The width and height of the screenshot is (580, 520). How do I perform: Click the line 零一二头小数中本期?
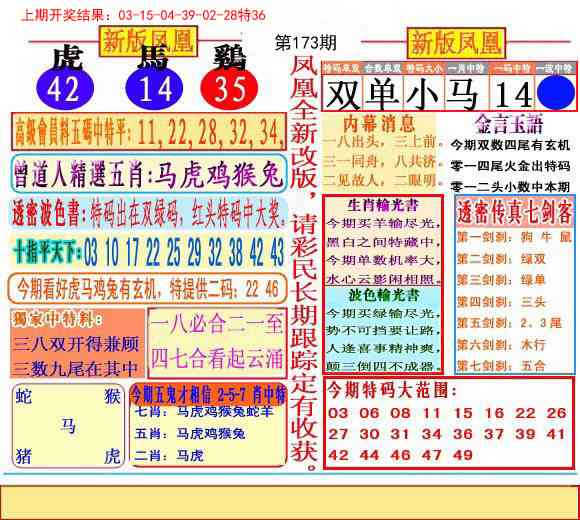tap(510, 187)
